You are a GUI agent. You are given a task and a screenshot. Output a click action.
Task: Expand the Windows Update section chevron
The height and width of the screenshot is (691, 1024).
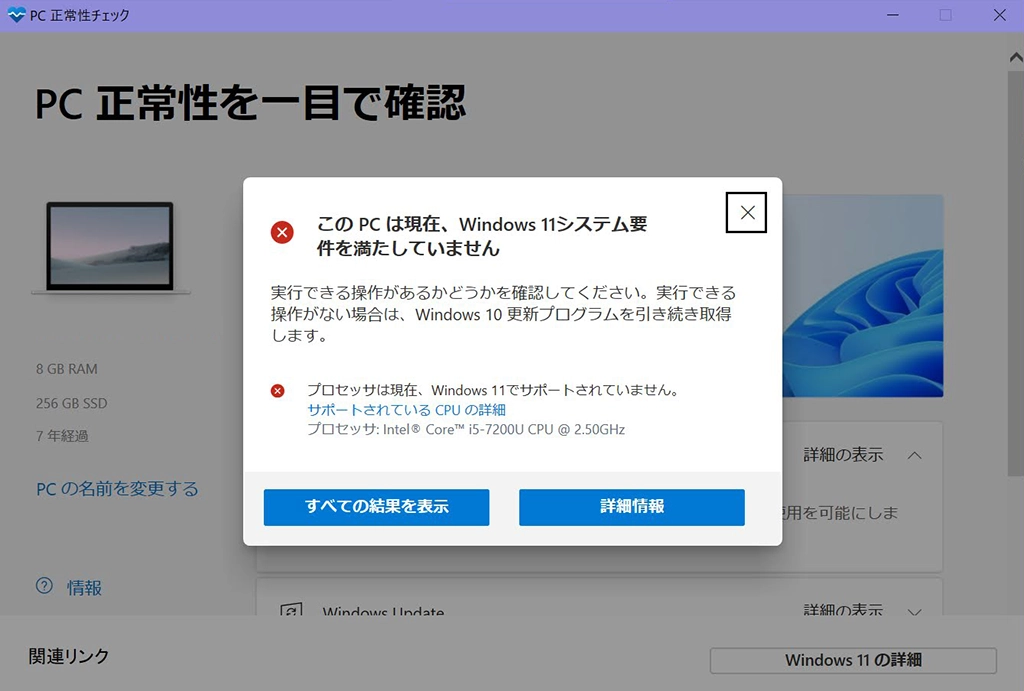914,611
